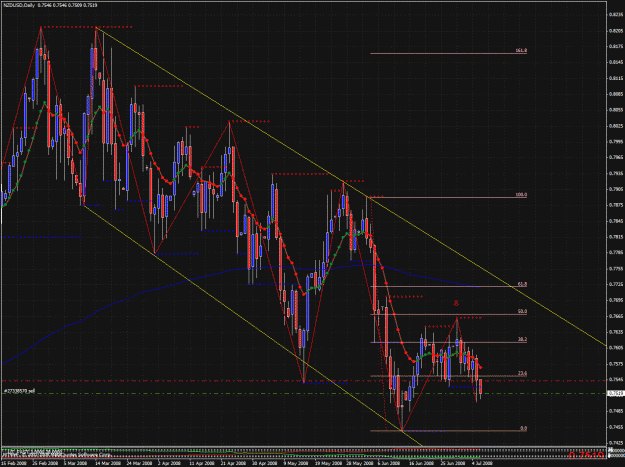Click the 19 May 2008 date marker

coord(327,463)
